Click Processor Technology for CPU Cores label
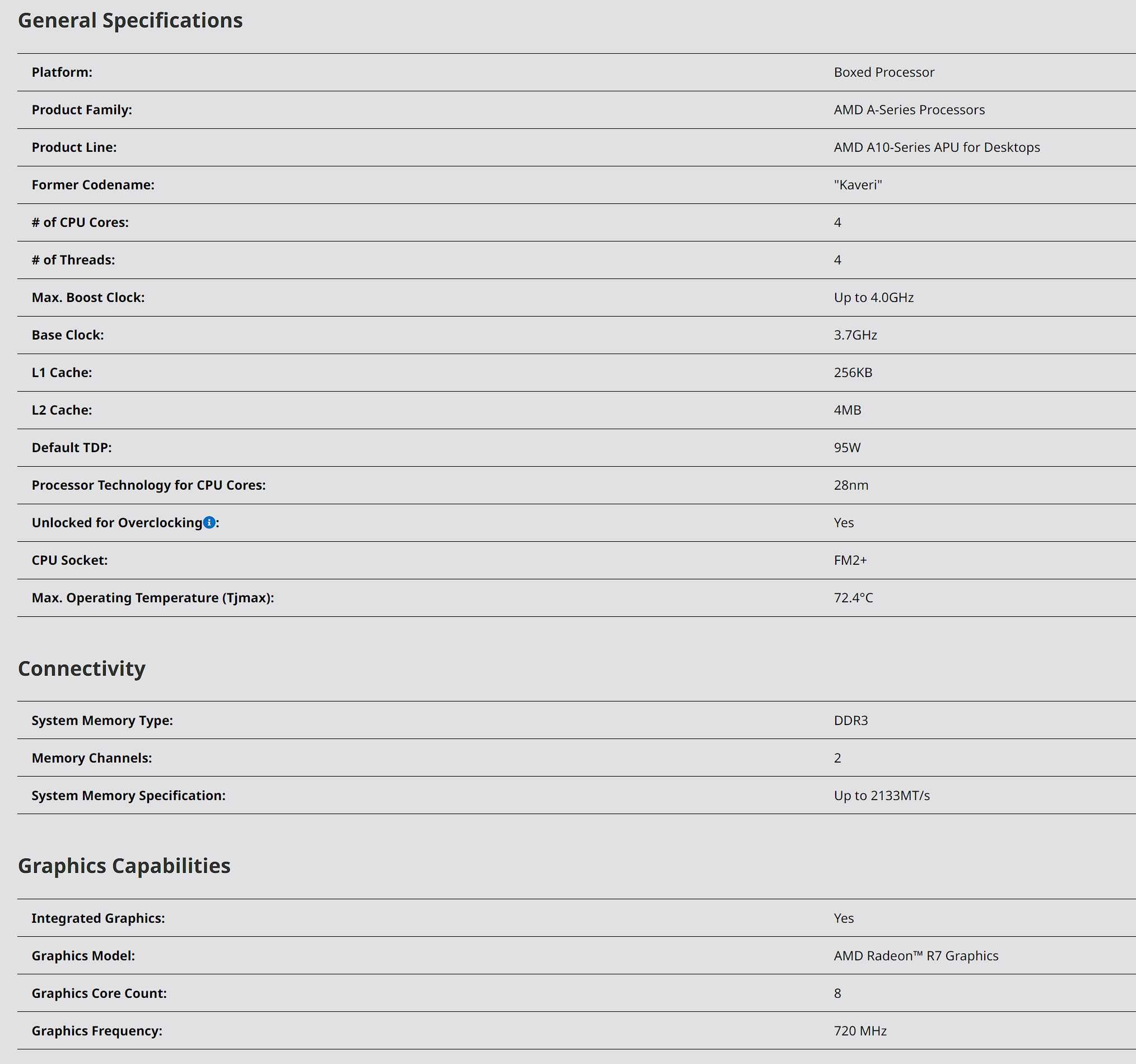The image size is (1136, 1064). tap(148, 485)
